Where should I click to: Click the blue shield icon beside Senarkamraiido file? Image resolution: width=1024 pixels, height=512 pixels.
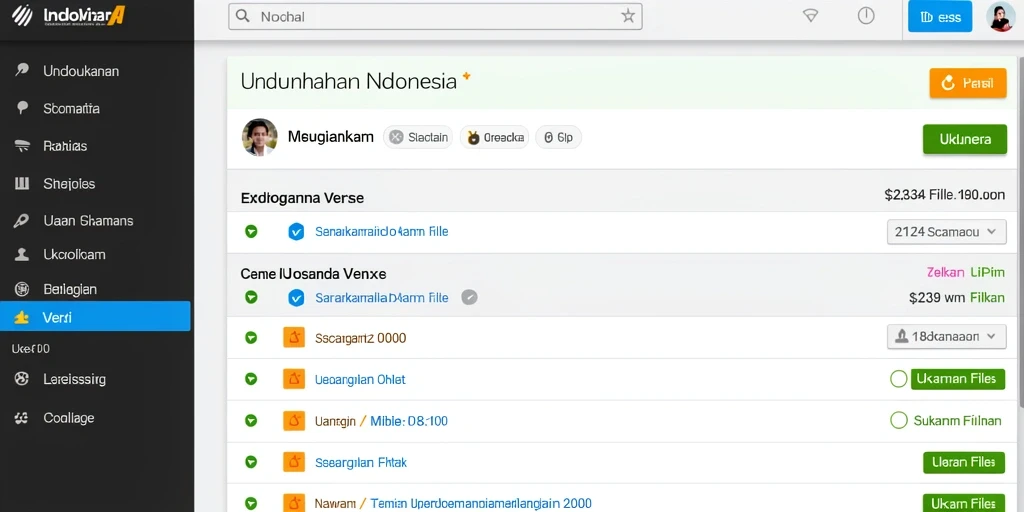point(296,231)
